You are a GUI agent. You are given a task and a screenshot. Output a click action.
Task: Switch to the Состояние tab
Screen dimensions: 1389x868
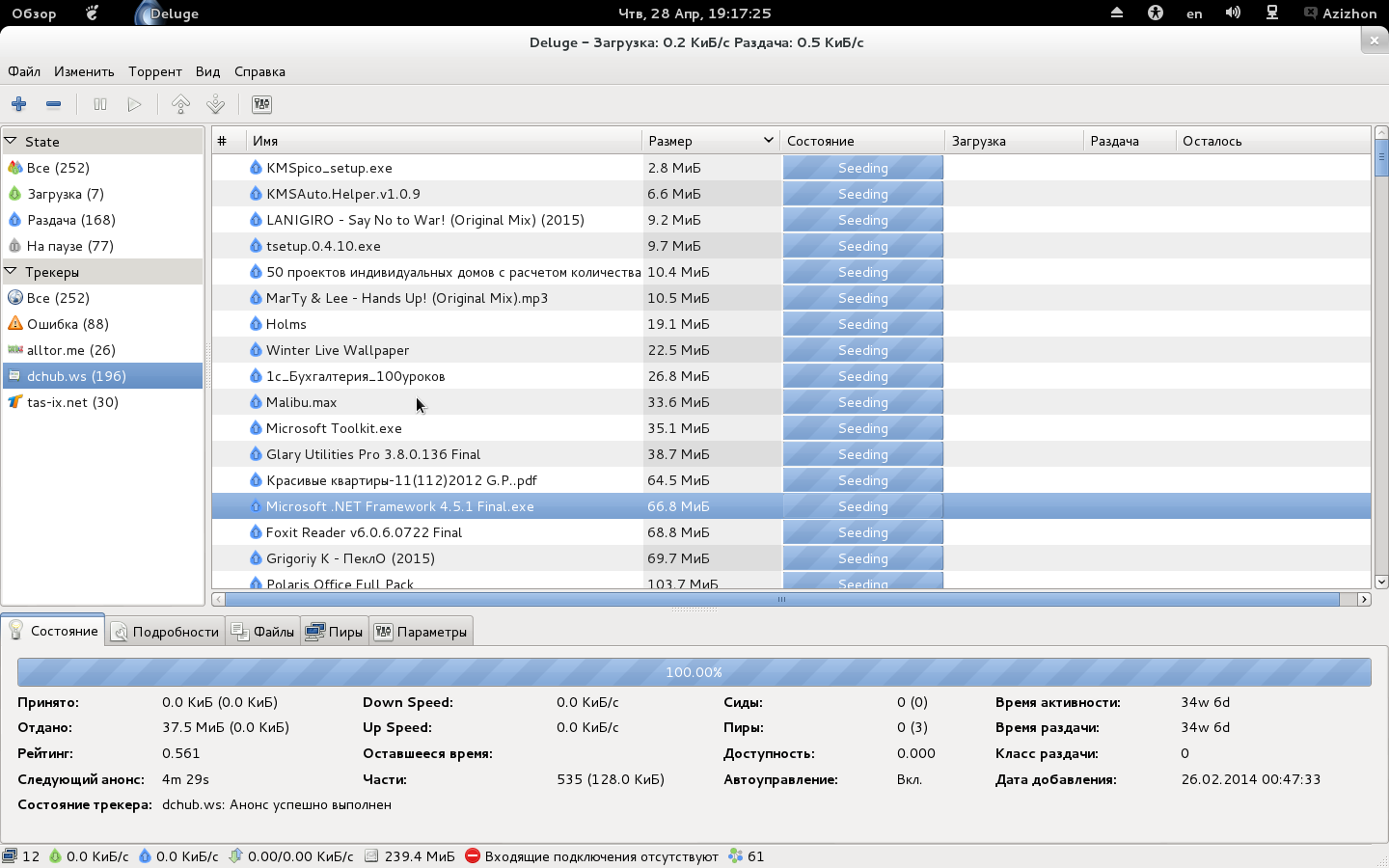(x=54, y=631)
